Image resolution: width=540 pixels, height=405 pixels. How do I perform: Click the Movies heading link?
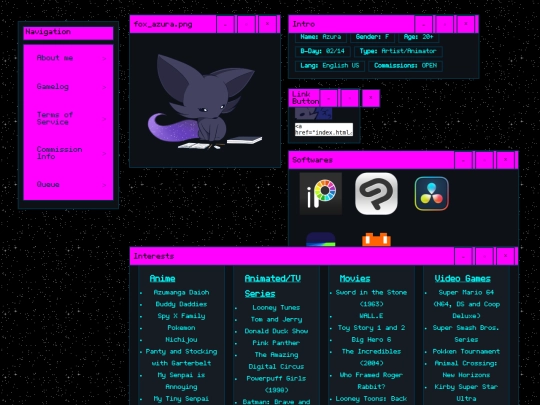(x=355, y=279)
